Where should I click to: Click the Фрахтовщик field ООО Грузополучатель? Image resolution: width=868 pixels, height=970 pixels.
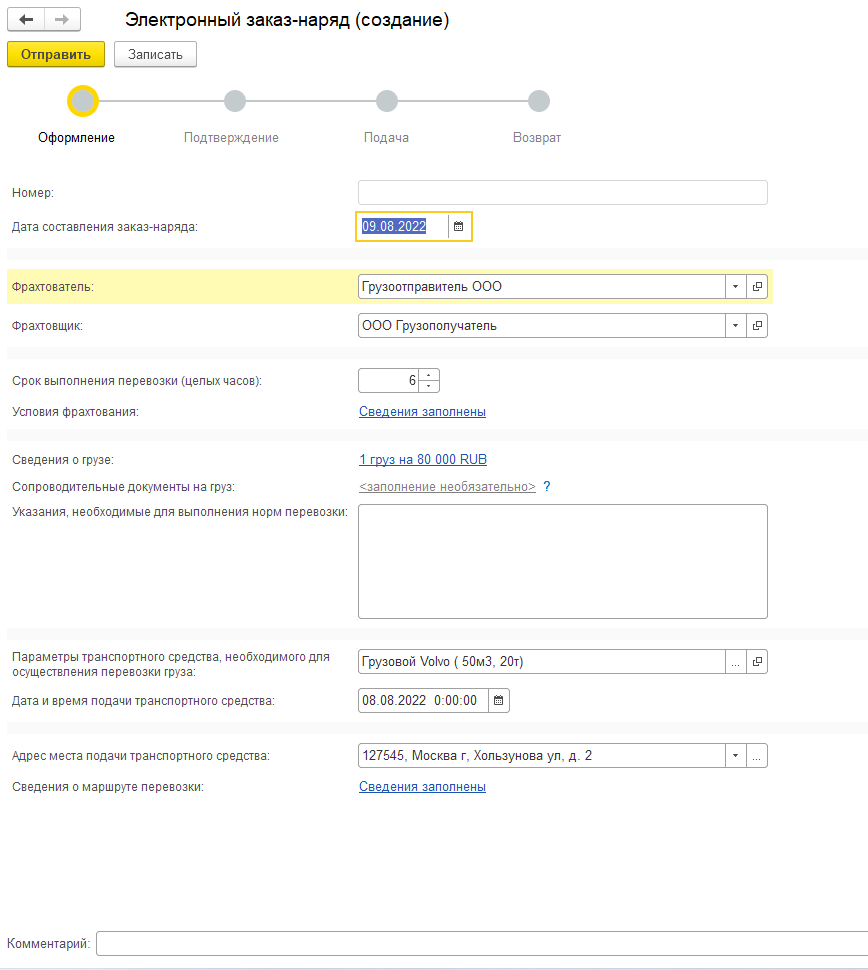(541, 325)
